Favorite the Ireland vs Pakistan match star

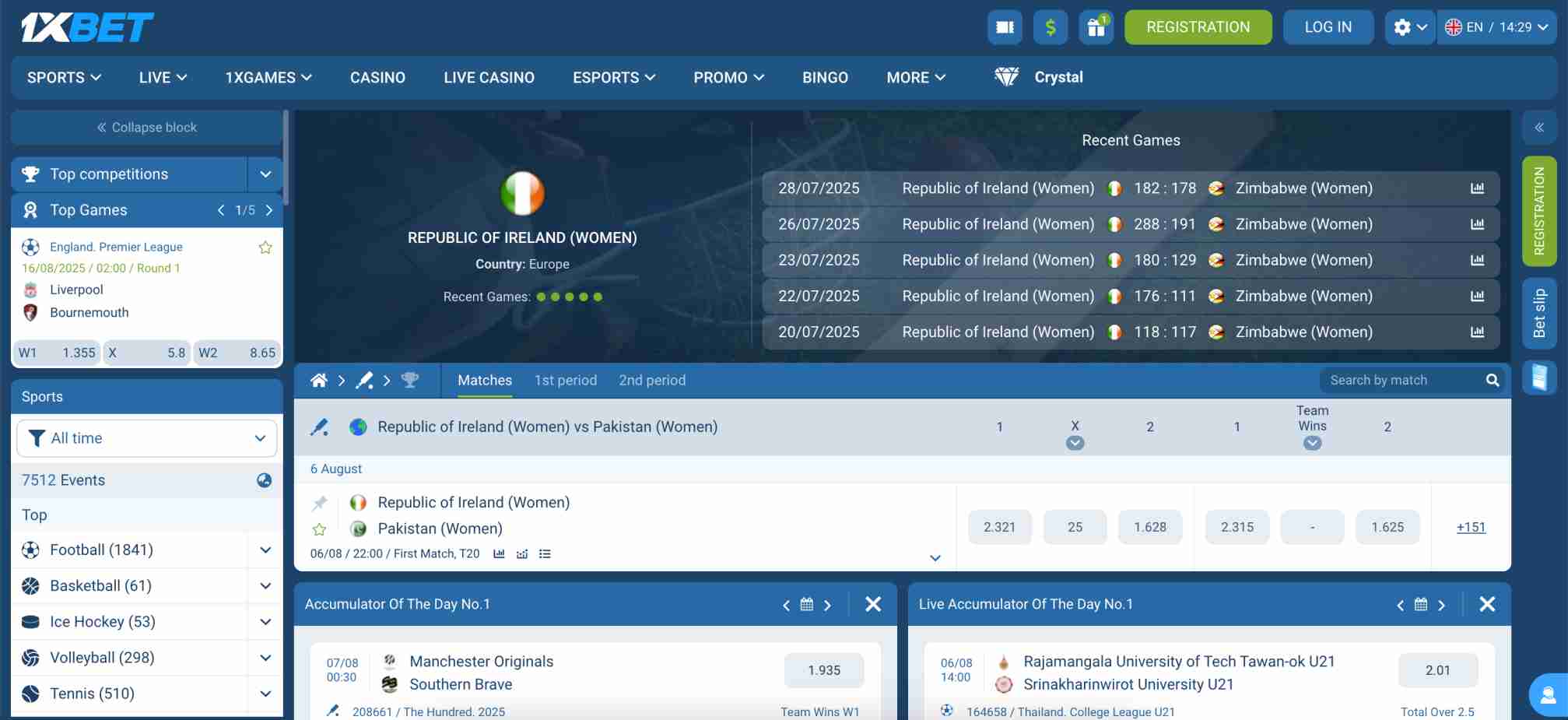click(x=319, y=529)
